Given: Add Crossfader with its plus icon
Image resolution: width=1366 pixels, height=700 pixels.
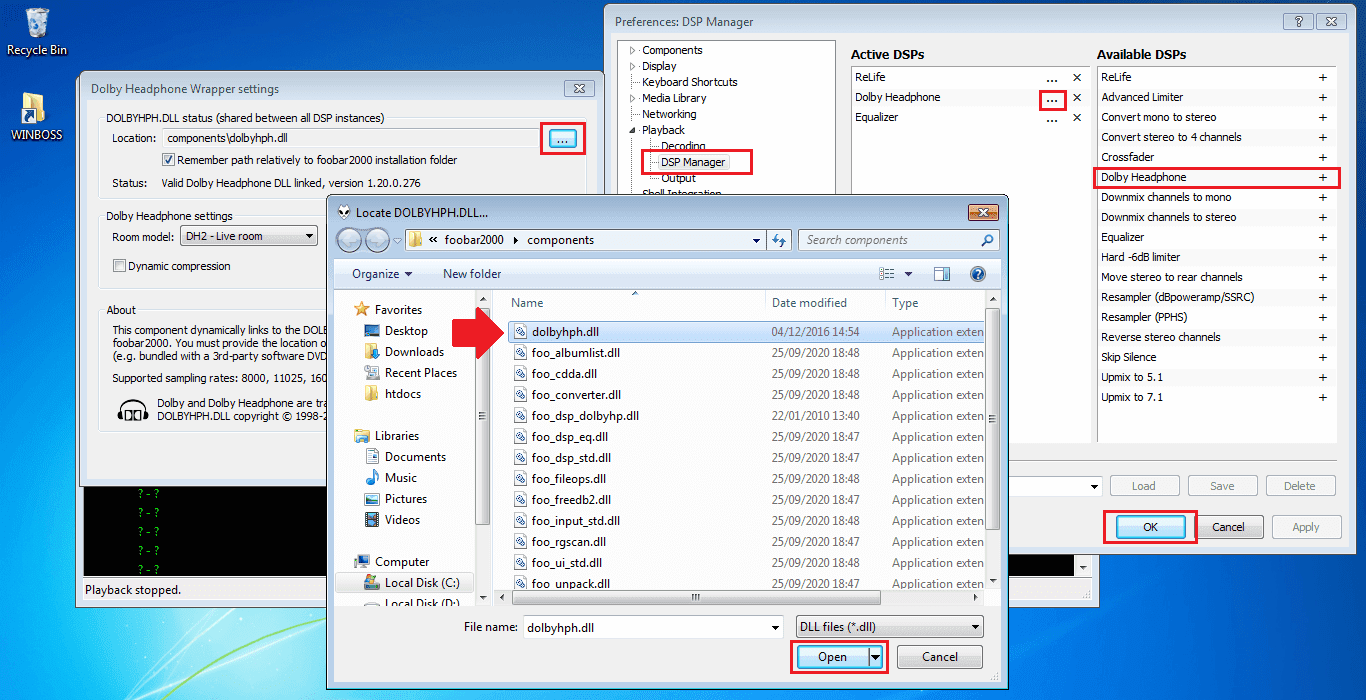Looking at the screenshot, I should 1323,157.
